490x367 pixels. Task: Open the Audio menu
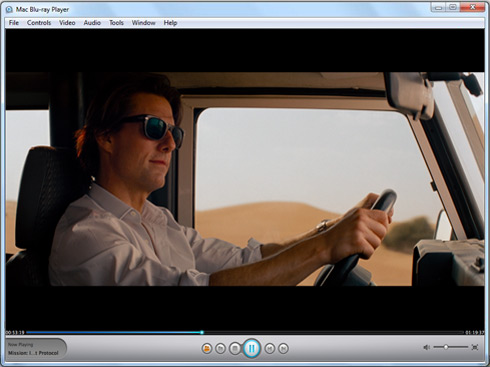pos(92,23)
